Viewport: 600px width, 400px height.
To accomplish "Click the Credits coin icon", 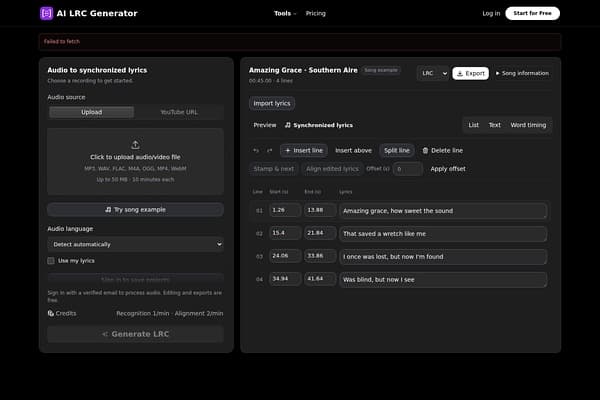I will (51, 313).
